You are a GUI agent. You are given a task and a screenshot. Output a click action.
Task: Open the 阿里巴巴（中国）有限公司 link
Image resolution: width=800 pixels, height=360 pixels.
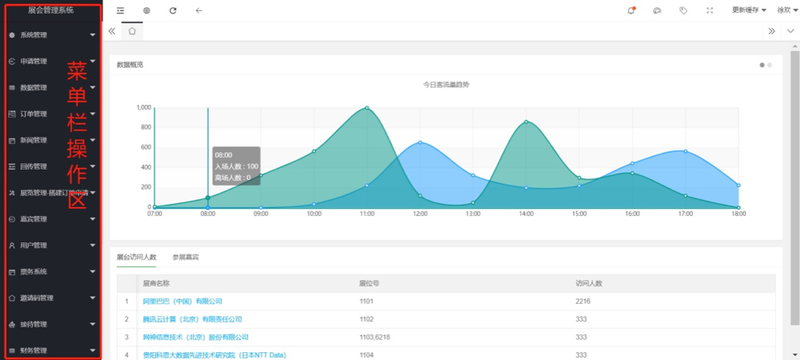(183, 301)
